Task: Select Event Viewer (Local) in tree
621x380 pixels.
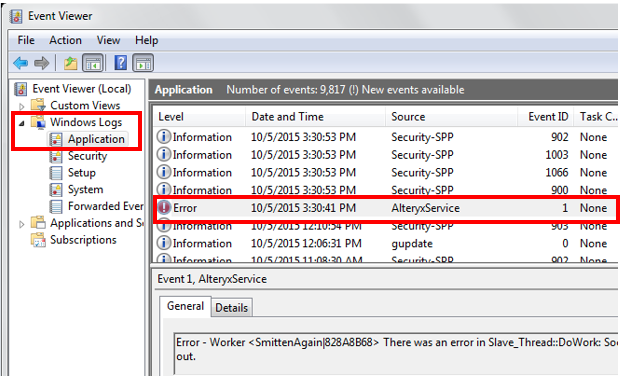Action: pos(82,89)
